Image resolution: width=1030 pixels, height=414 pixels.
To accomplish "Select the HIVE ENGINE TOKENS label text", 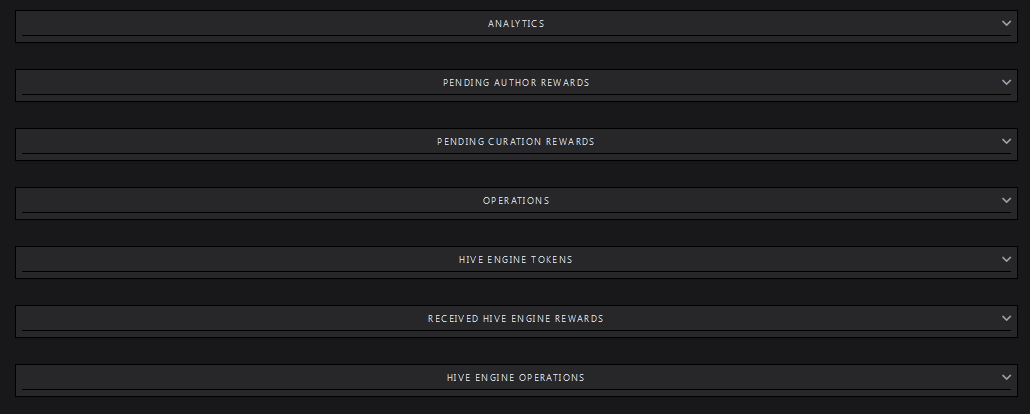I will 516,260.
